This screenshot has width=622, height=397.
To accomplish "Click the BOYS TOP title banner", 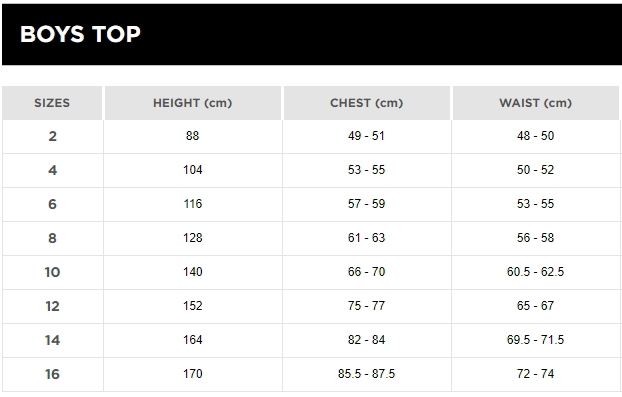I will point(312,34).
